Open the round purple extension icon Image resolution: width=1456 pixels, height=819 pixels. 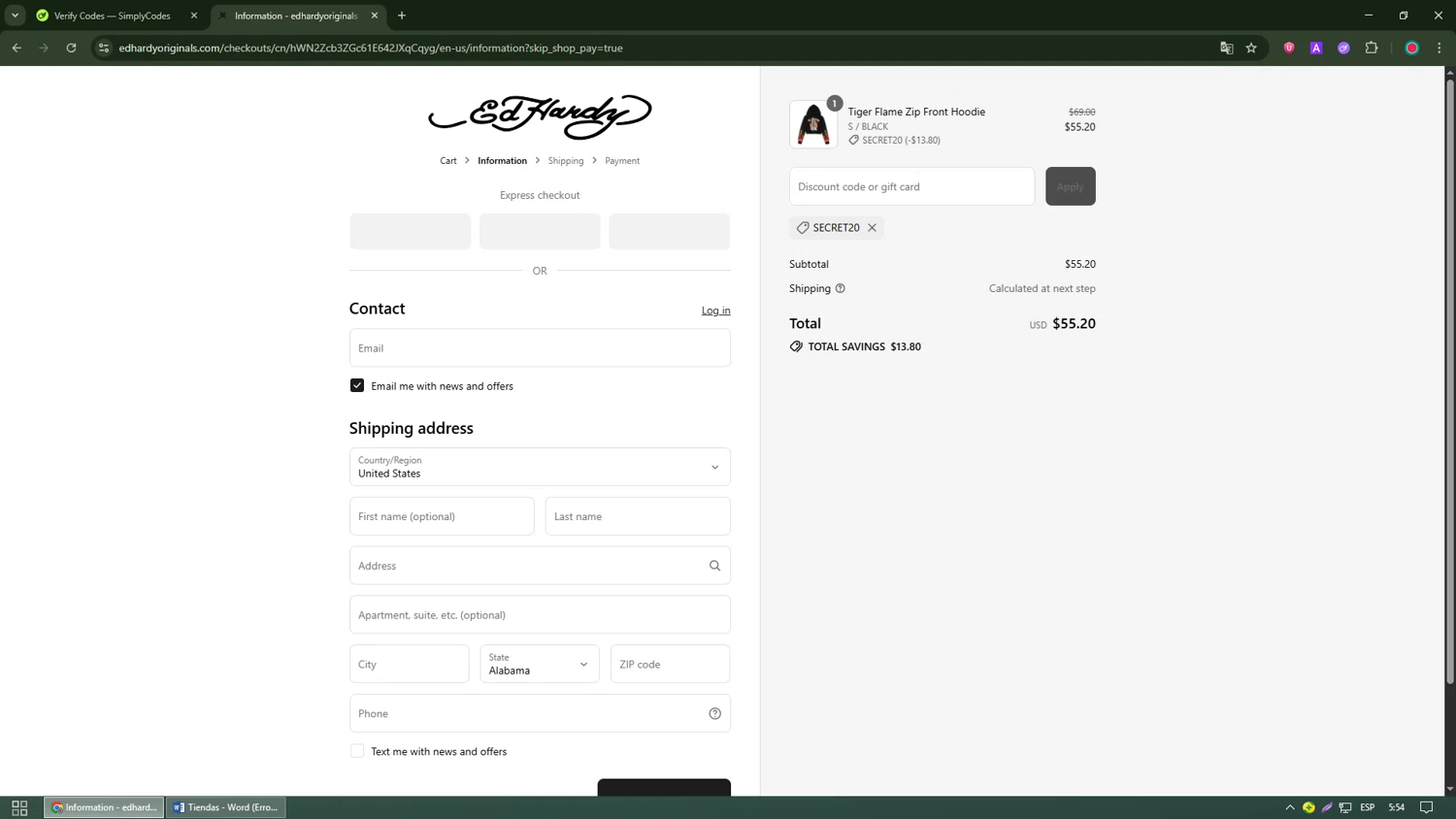point(1343,48)
